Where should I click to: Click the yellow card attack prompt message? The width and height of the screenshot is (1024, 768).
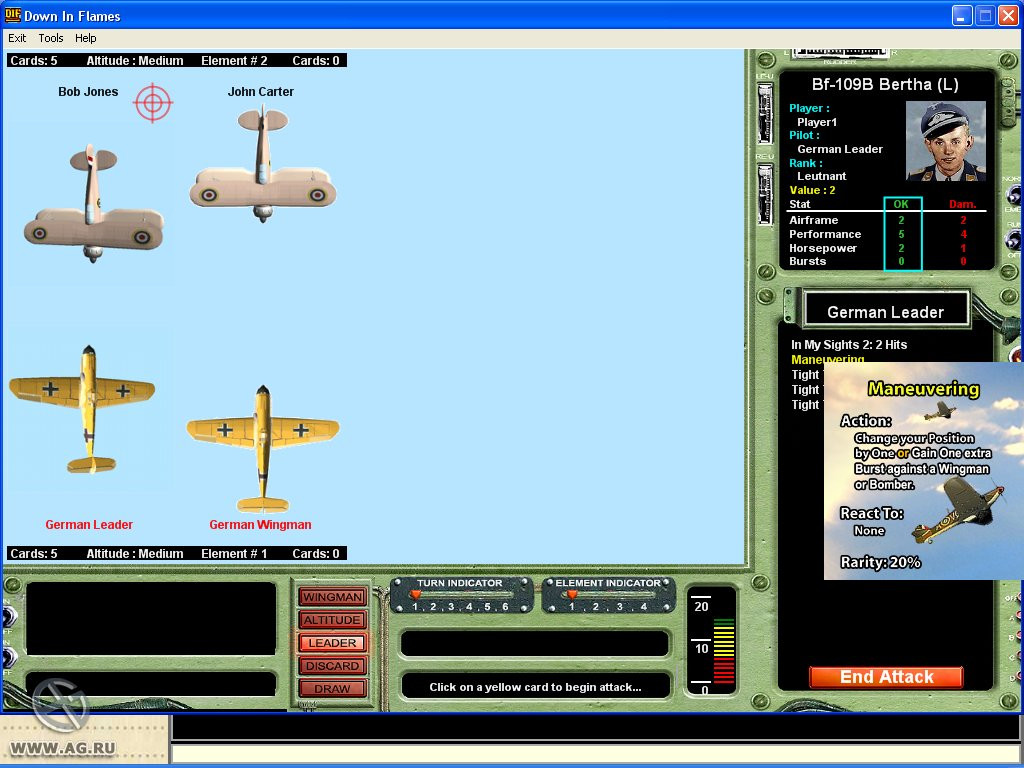pos(536,687)
